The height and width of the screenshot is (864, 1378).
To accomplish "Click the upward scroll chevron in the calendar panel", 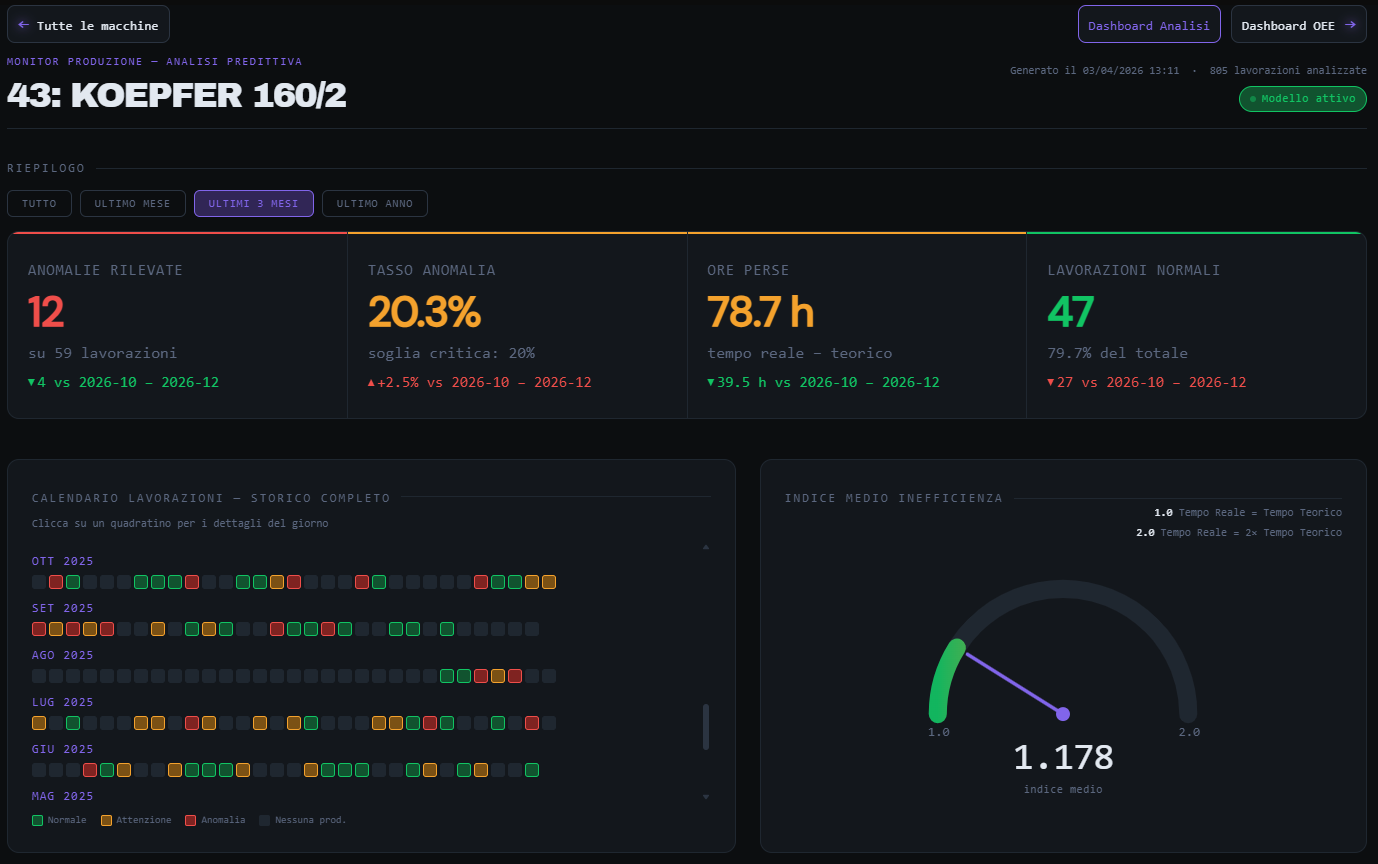I will (x=706, y=547).
